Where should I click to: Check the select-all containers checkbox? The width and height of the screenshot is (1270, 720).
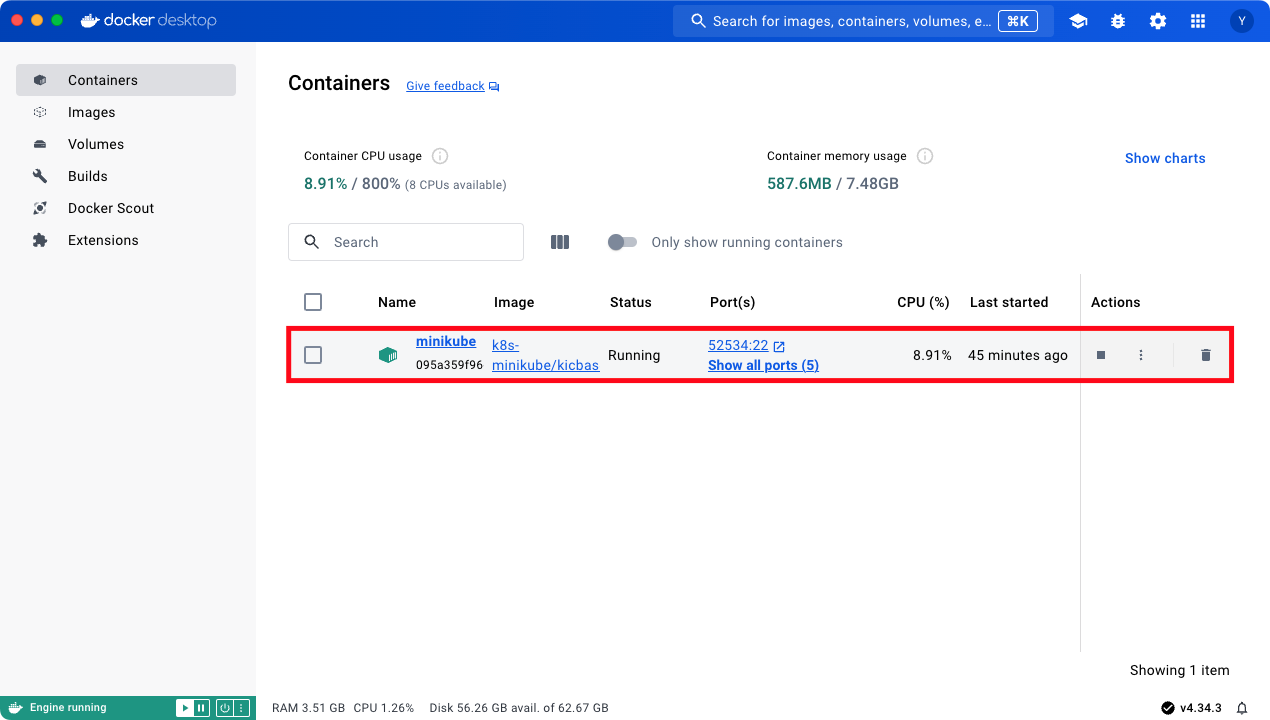coord(313,302)
